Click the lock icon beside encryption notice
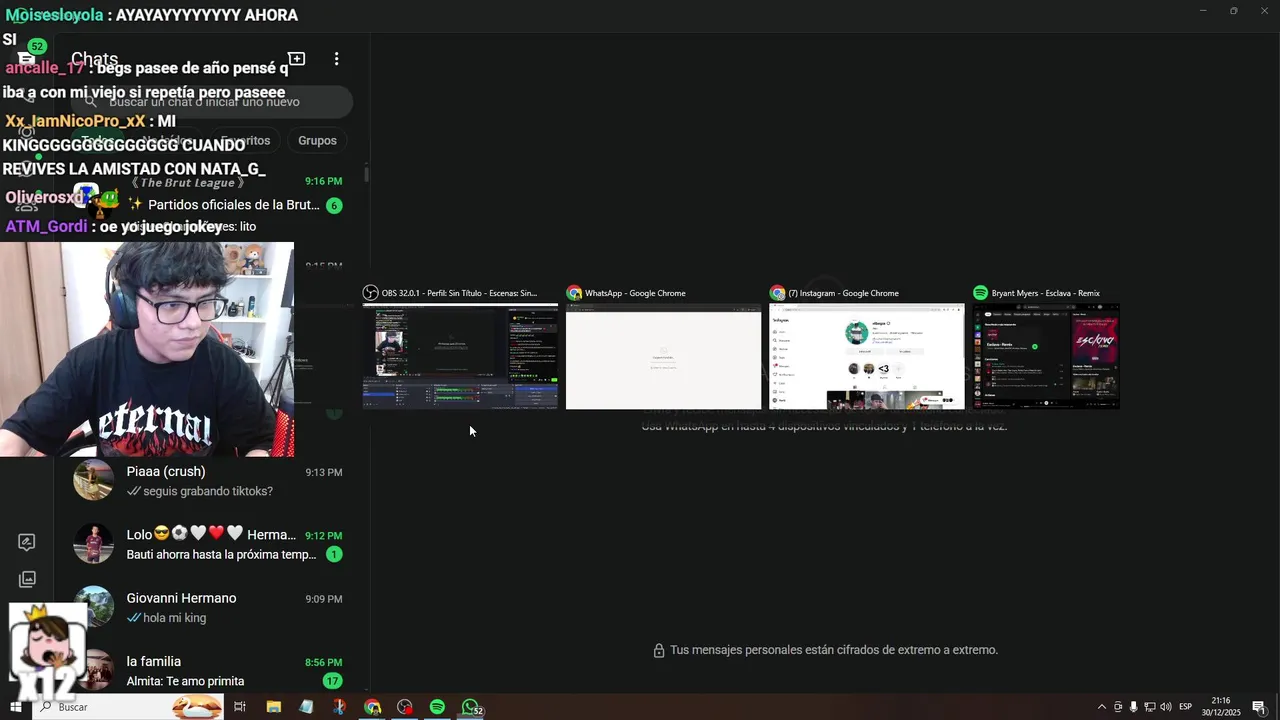The width and height of the screenshot is (1280, 720). 659,650
